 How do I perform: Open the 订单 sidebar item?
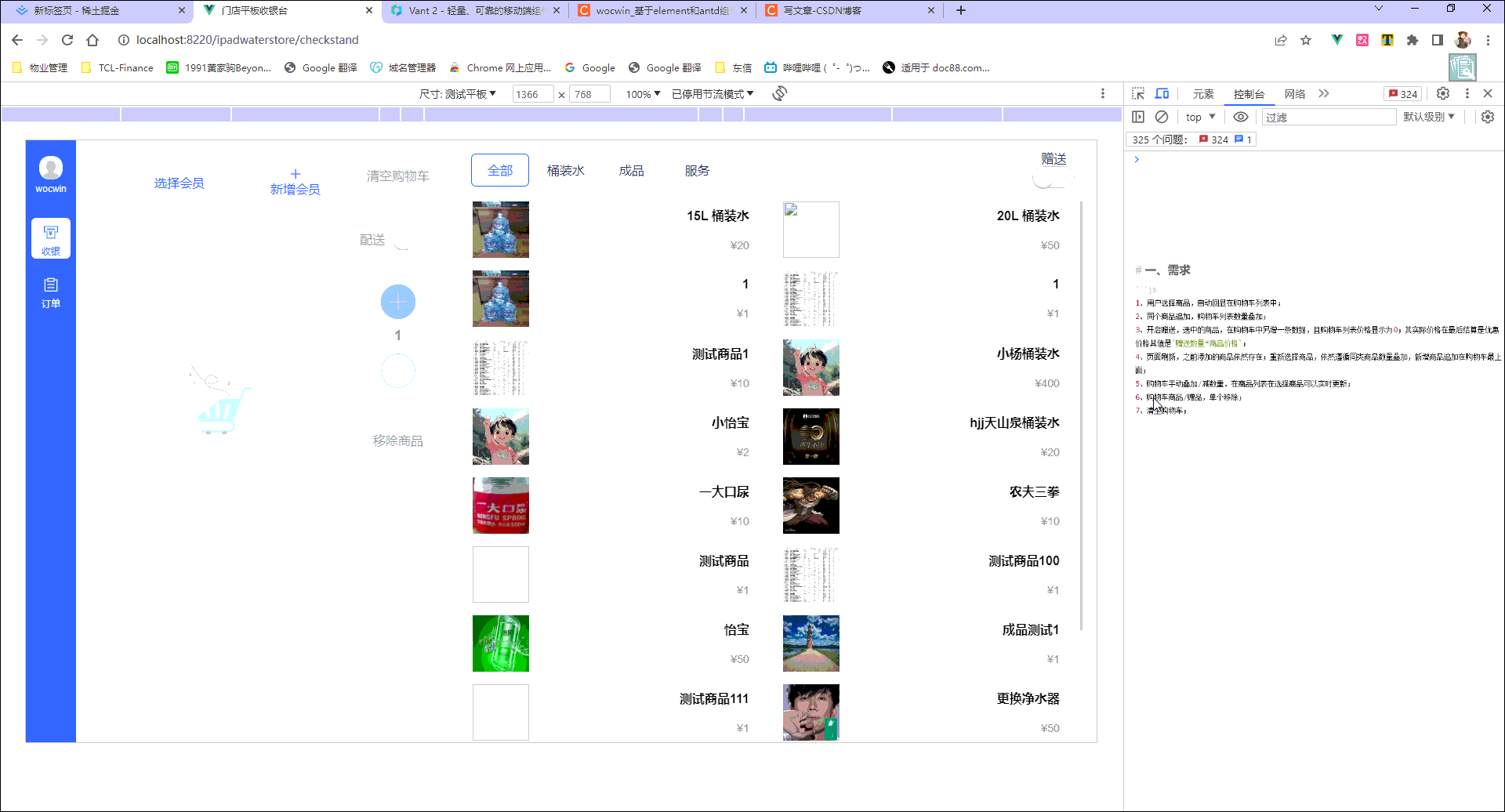click(x=51, y=292)
